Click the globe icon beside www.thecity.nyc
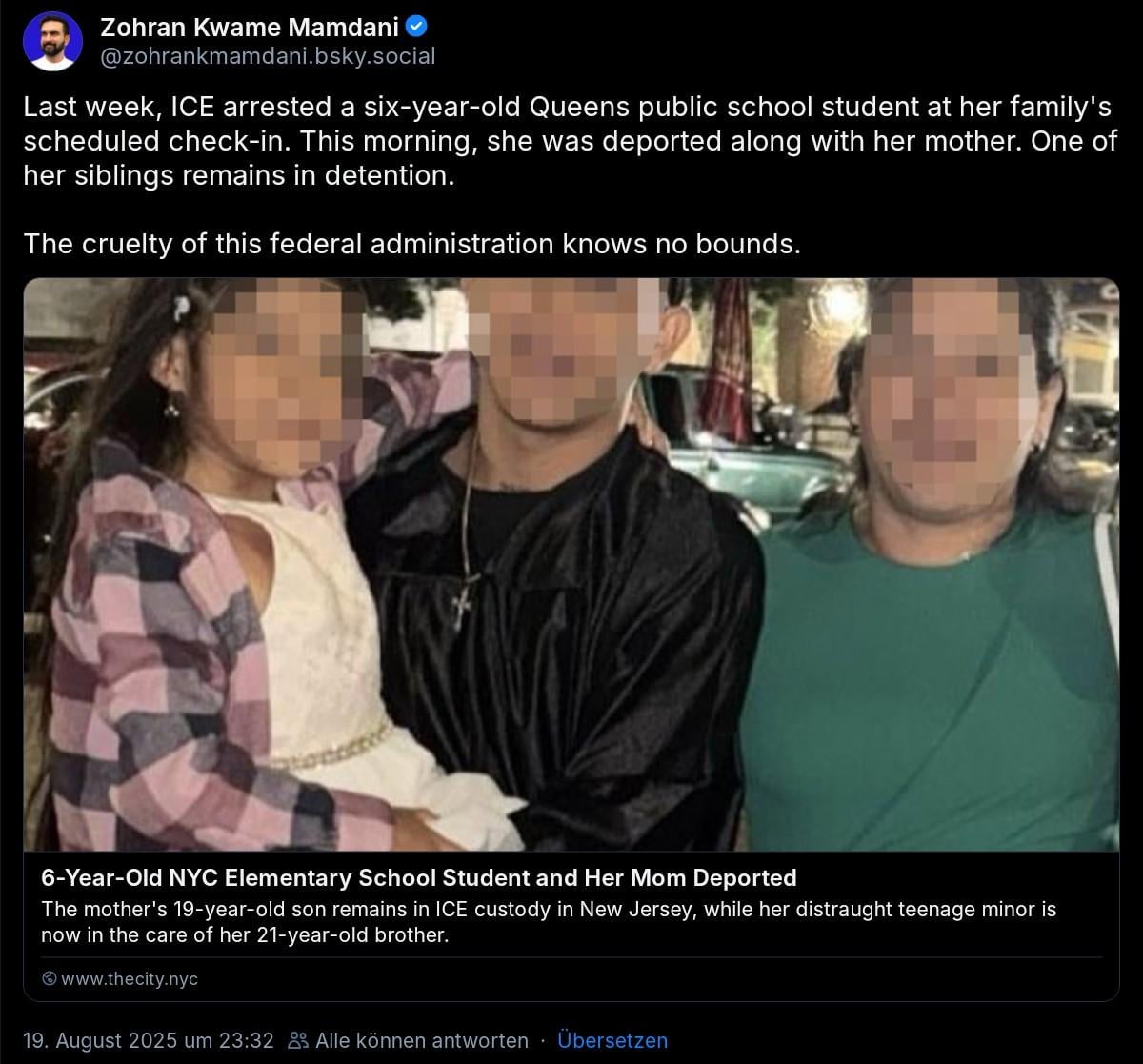The width and height of the screenshot is (1143, 1064). tap(50, 978)
